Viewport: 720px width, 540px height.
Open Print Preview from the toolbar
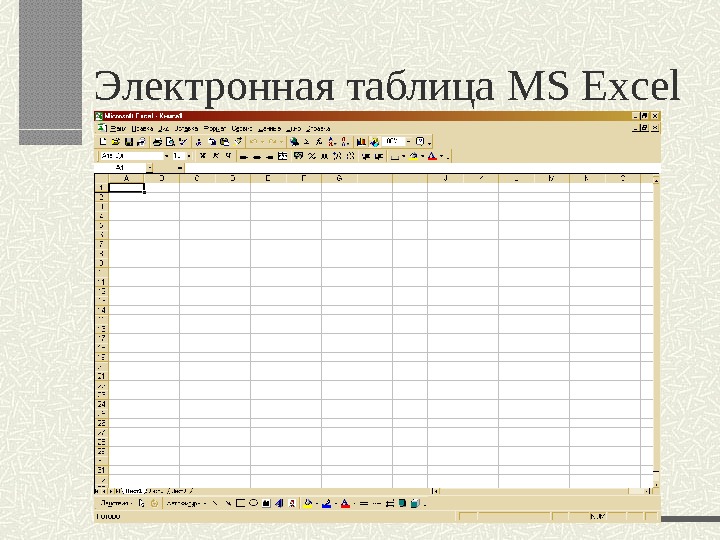[x=170, y=142]
